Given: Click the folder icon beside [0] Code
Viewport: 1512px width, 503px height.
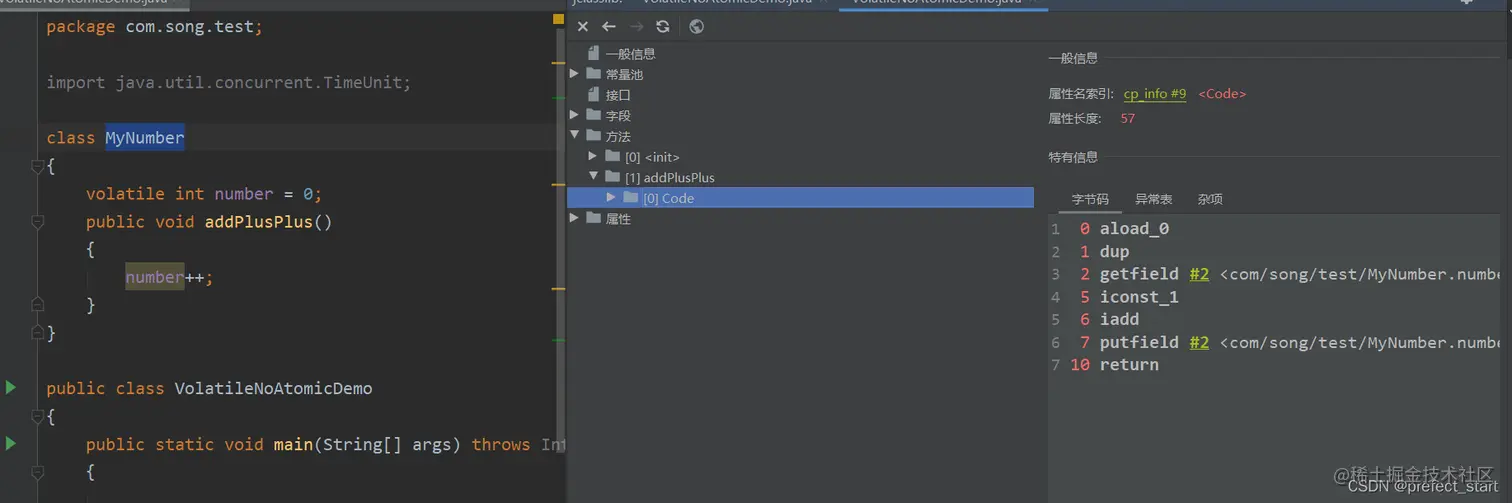Looking at the screenshot, I should pos(631,198).
